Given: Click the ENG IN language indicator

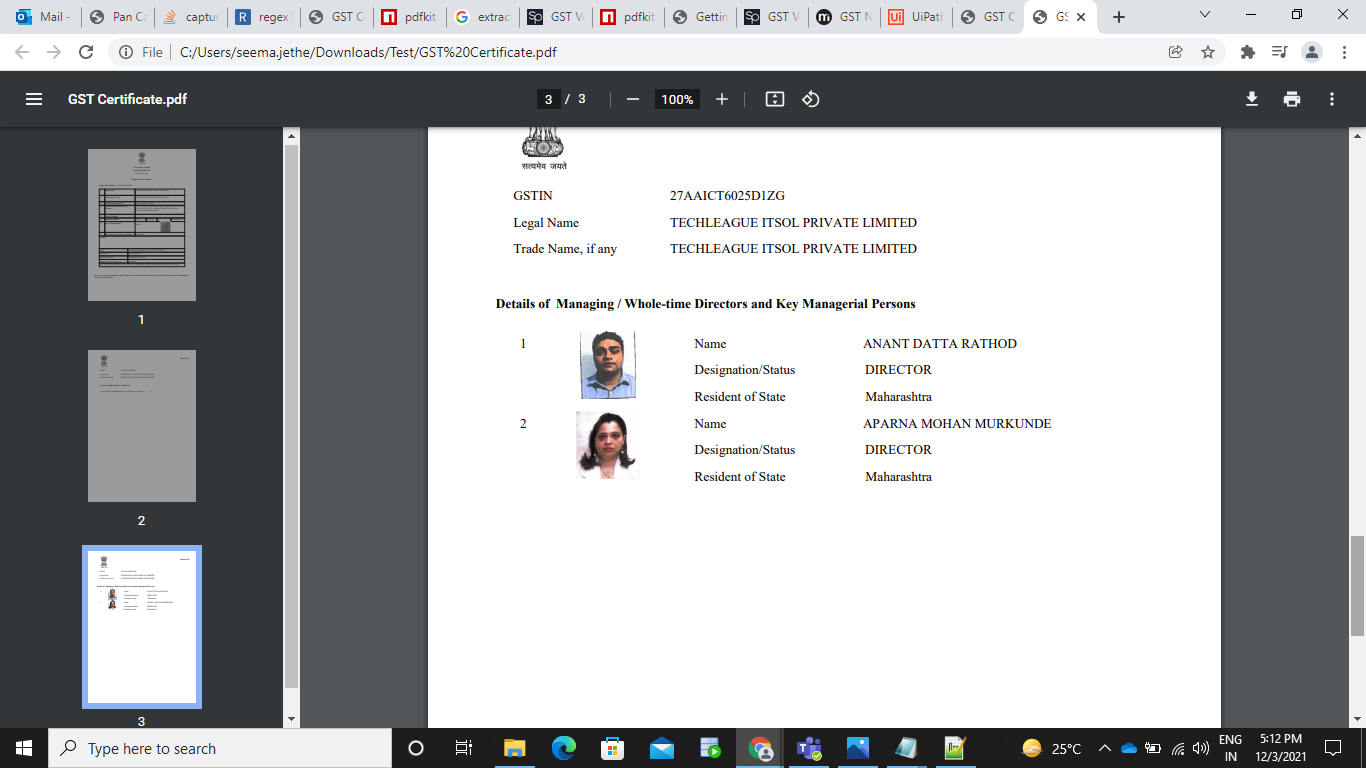Looking at the screenshot, I should pyautogui.click(x=1231, y=748).
